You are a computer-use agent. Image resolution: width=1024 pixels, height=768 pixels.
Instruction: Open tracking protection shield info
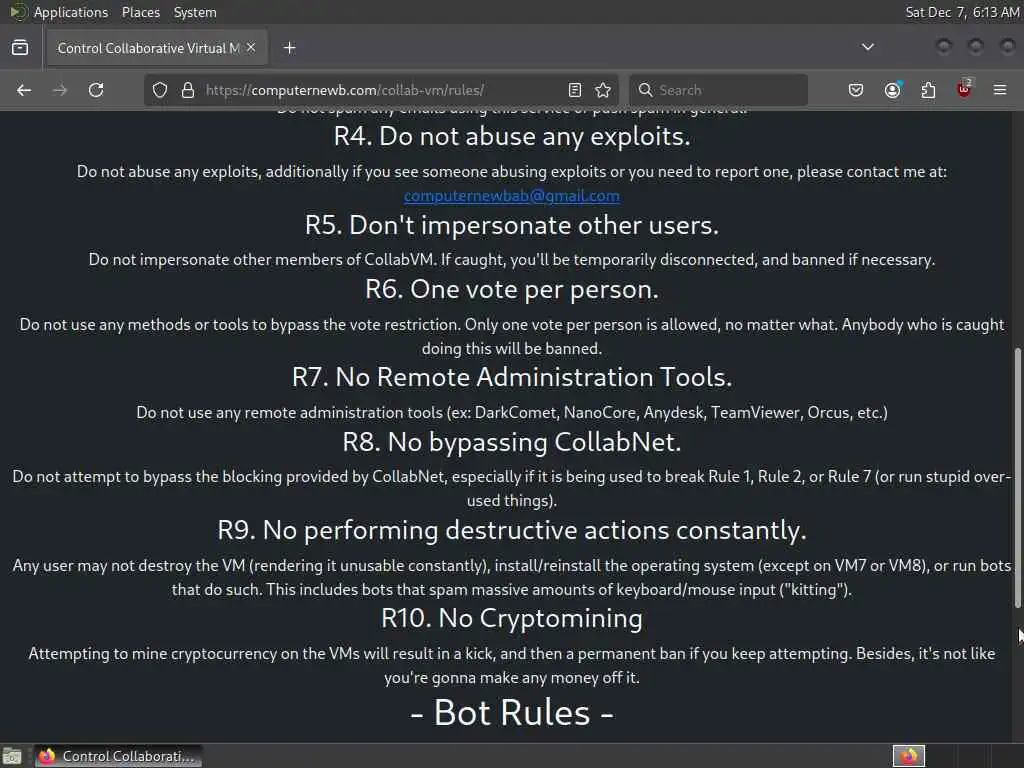160,90
